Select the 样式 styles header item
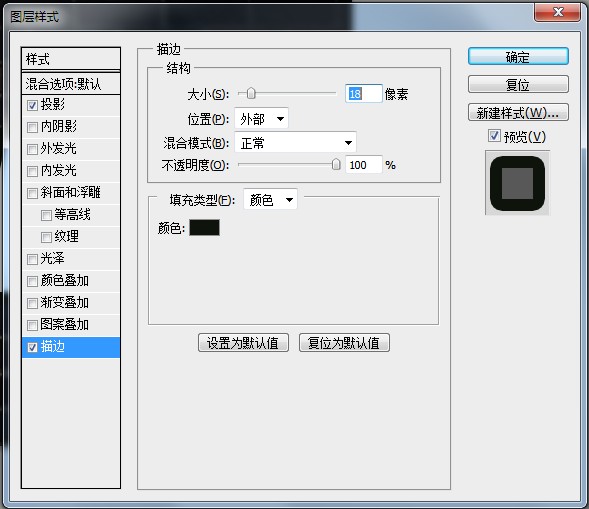 71,59
